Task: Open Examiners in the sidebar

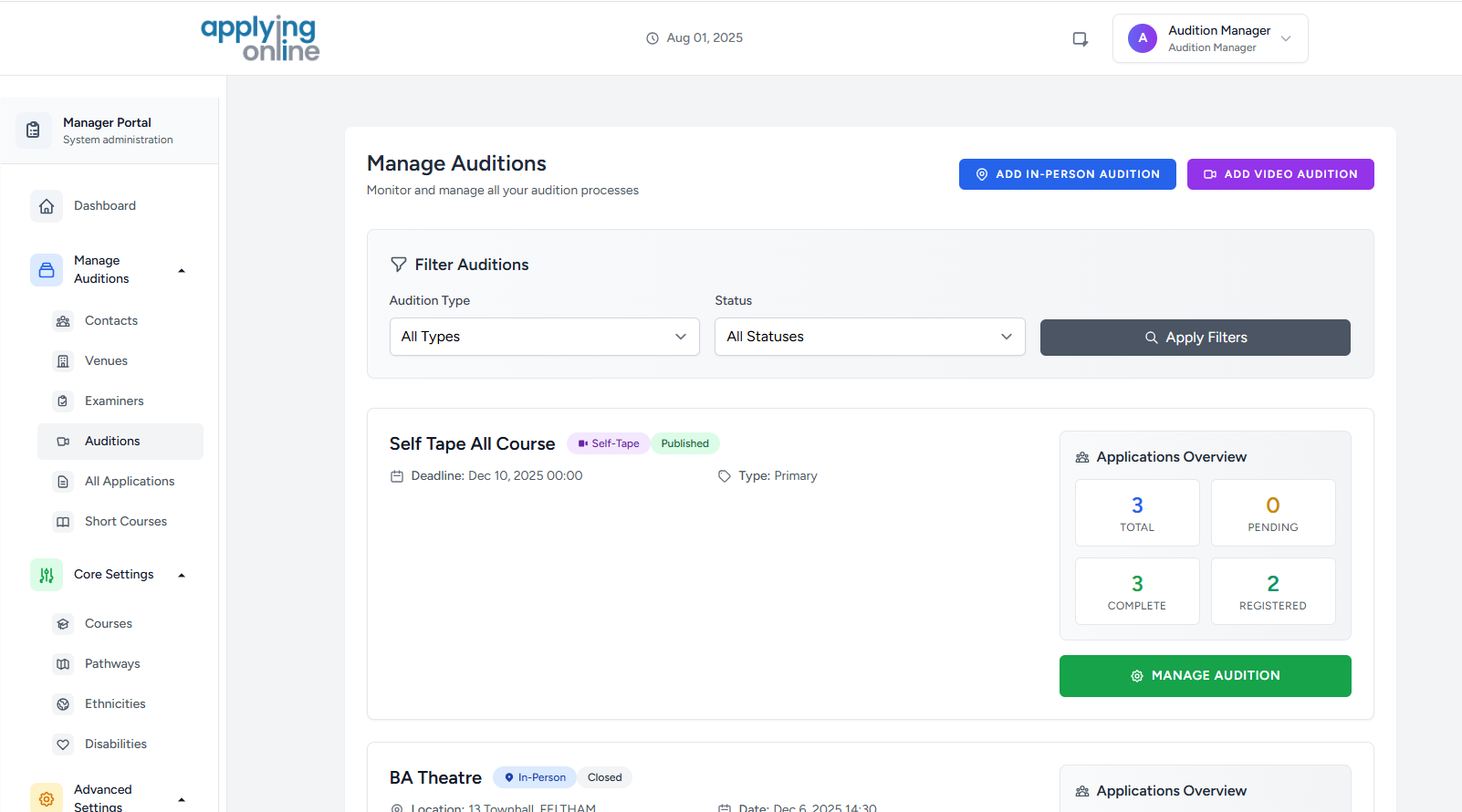Action: (114, 401)
